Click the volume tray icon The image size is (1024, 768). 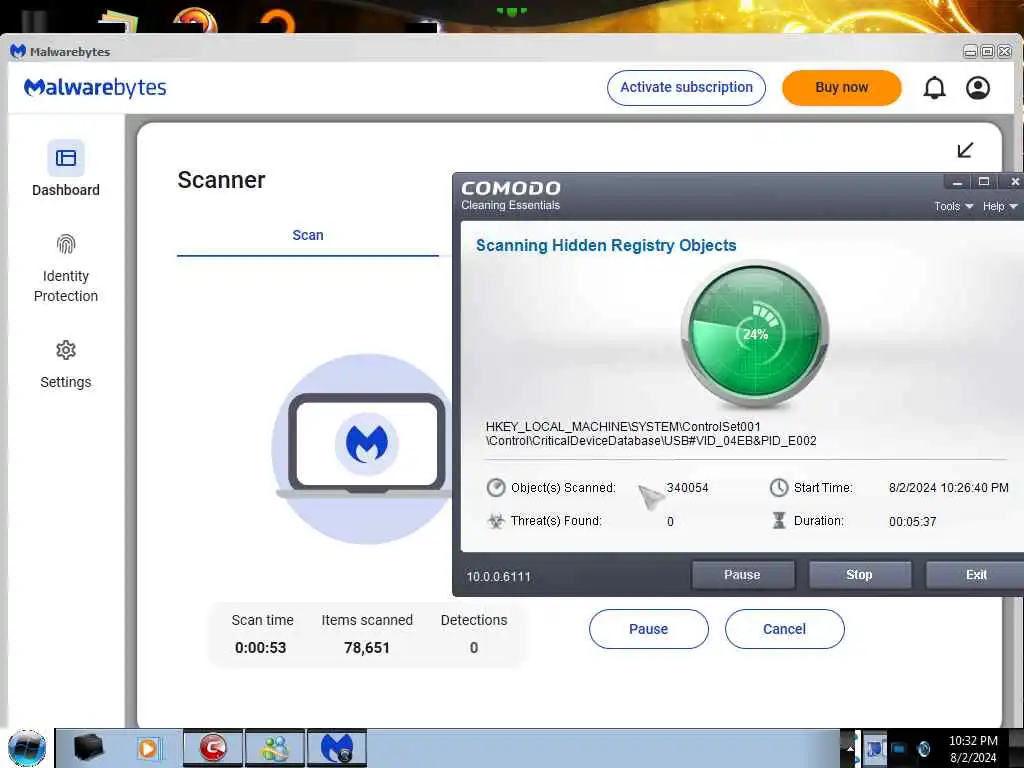(x=923, y=748)
